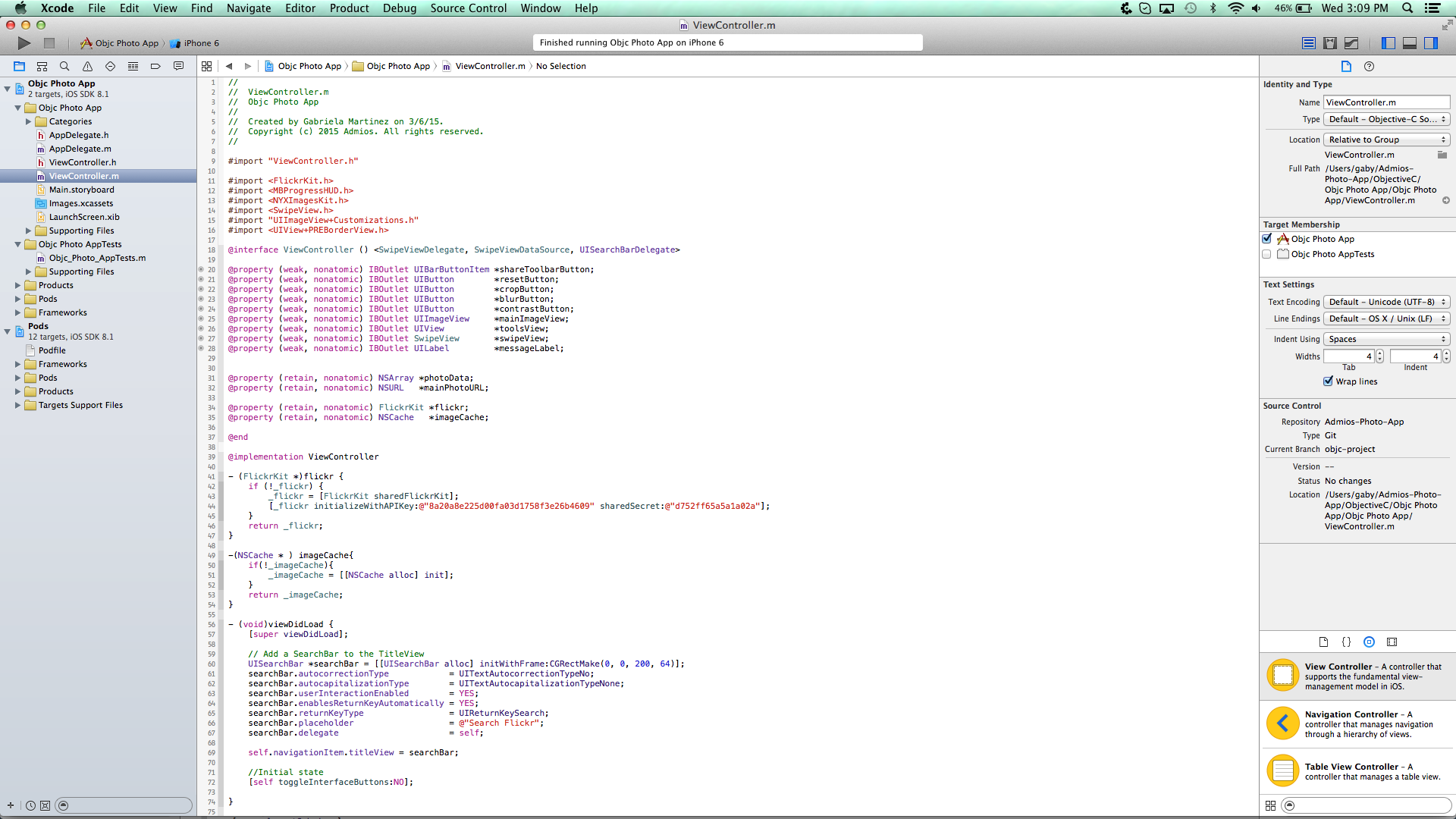This screenshot has height=819, width=1456.
Task: Toggle the Debug area visibility
Action: click(1410, 43)
